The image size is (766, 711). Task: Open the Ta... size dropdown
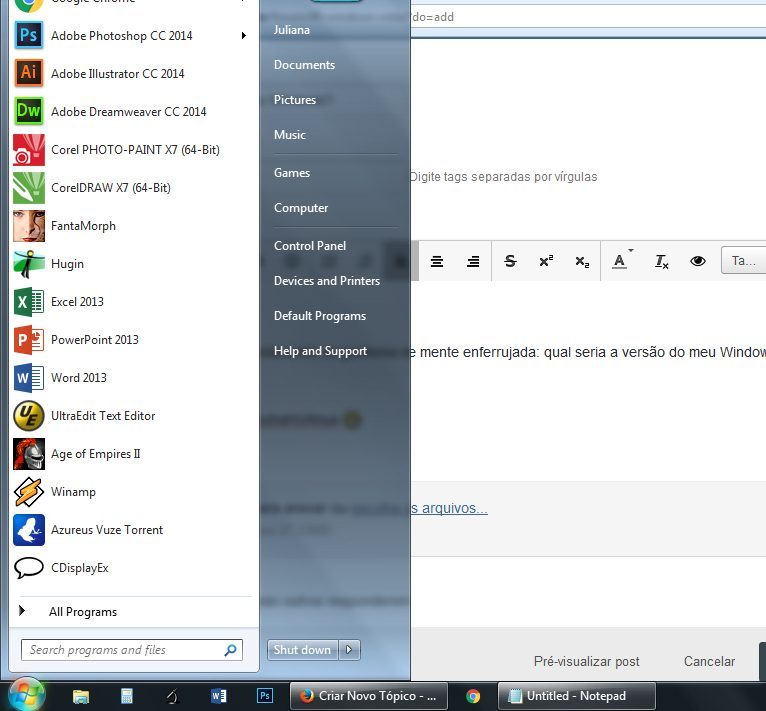[744, 260]
